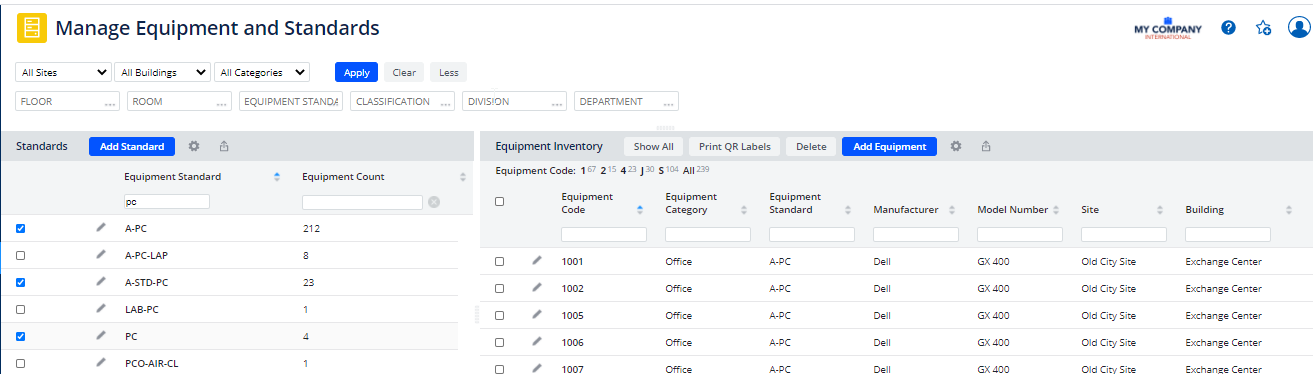
Task: Click the Add Standard button
Action: [132, 146]
